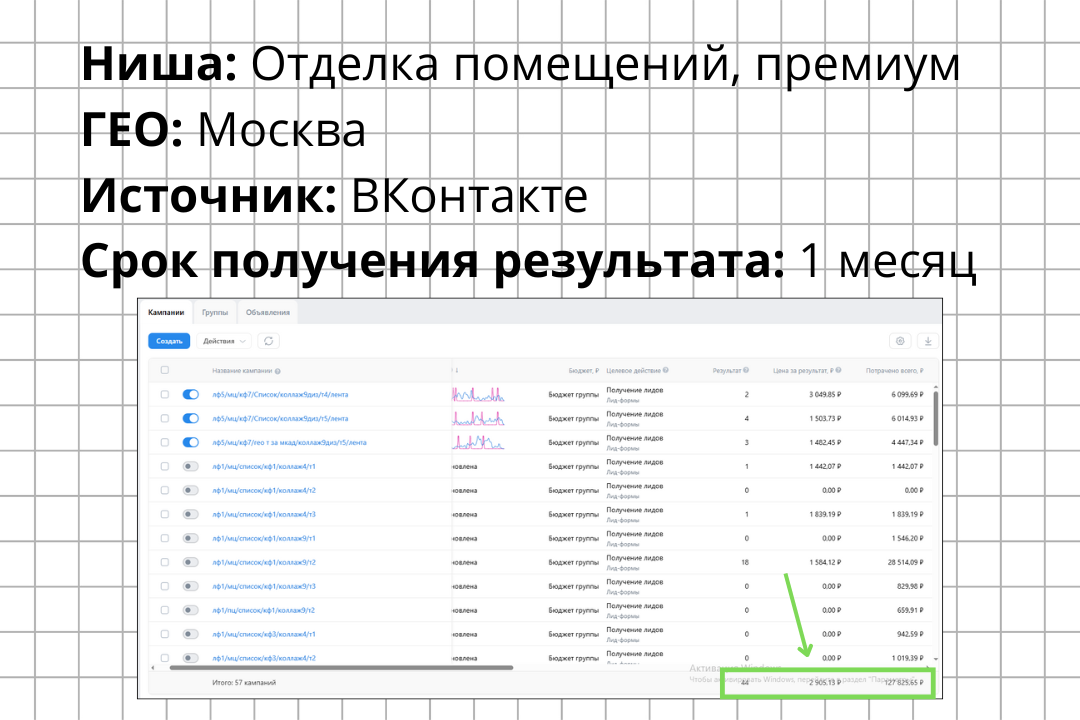Open campaign лф1/мц/список/кф1/коллаж9/т2
This screenshot has height=720, width=1080.
pyautogui.click(x=264, y=562)
